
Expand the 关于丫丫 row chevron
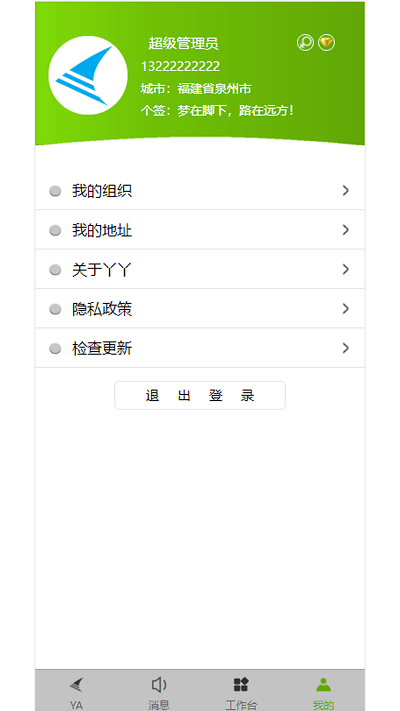coord(346,269)
